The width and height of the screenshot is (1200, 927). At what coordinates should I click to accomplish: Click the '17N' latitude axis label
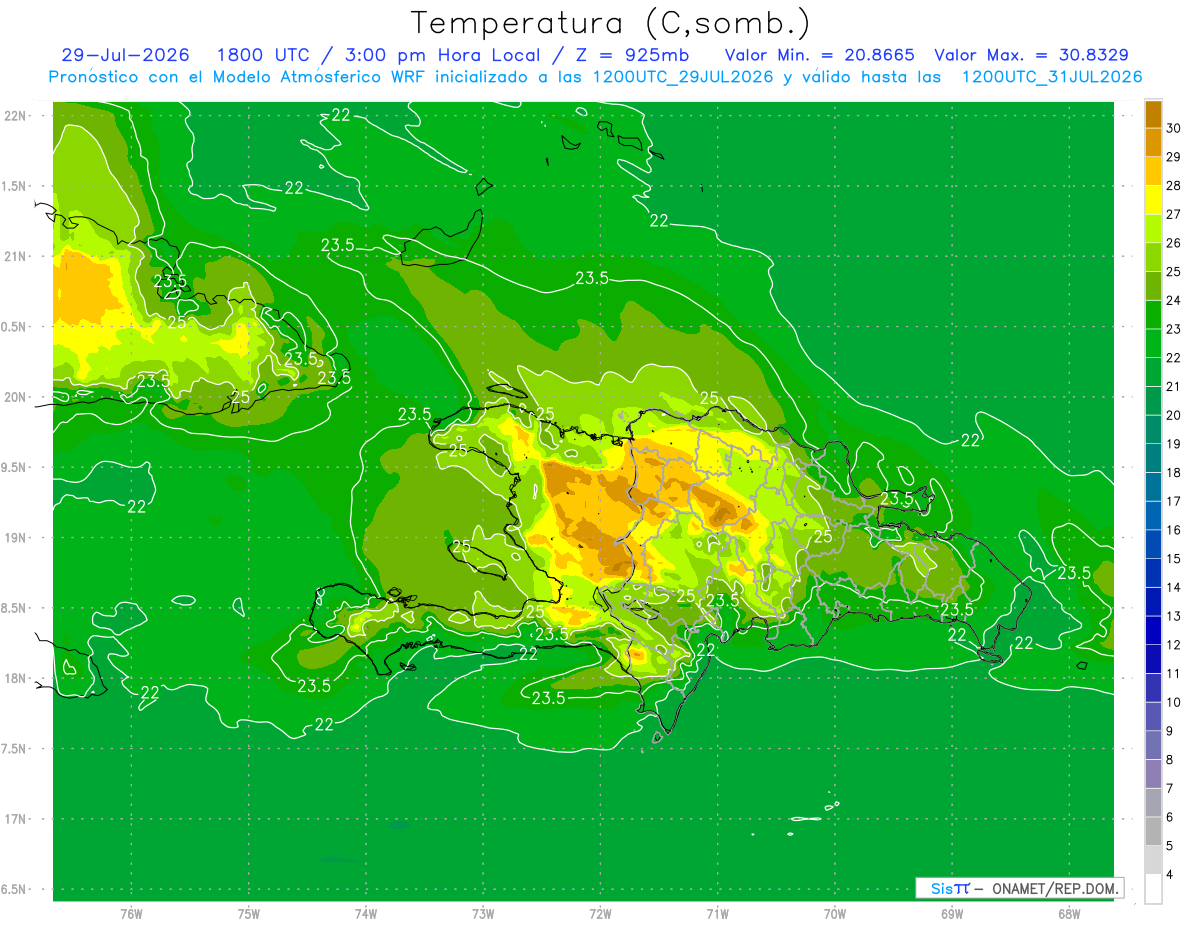coord(15,819)
